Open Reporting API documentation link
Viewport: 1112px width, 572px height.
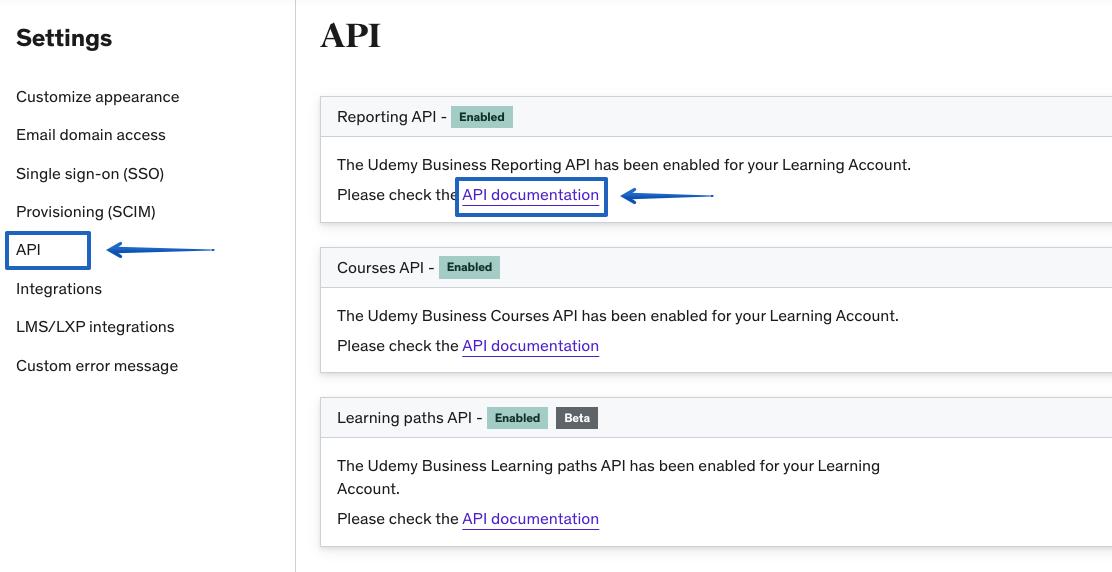530,195
